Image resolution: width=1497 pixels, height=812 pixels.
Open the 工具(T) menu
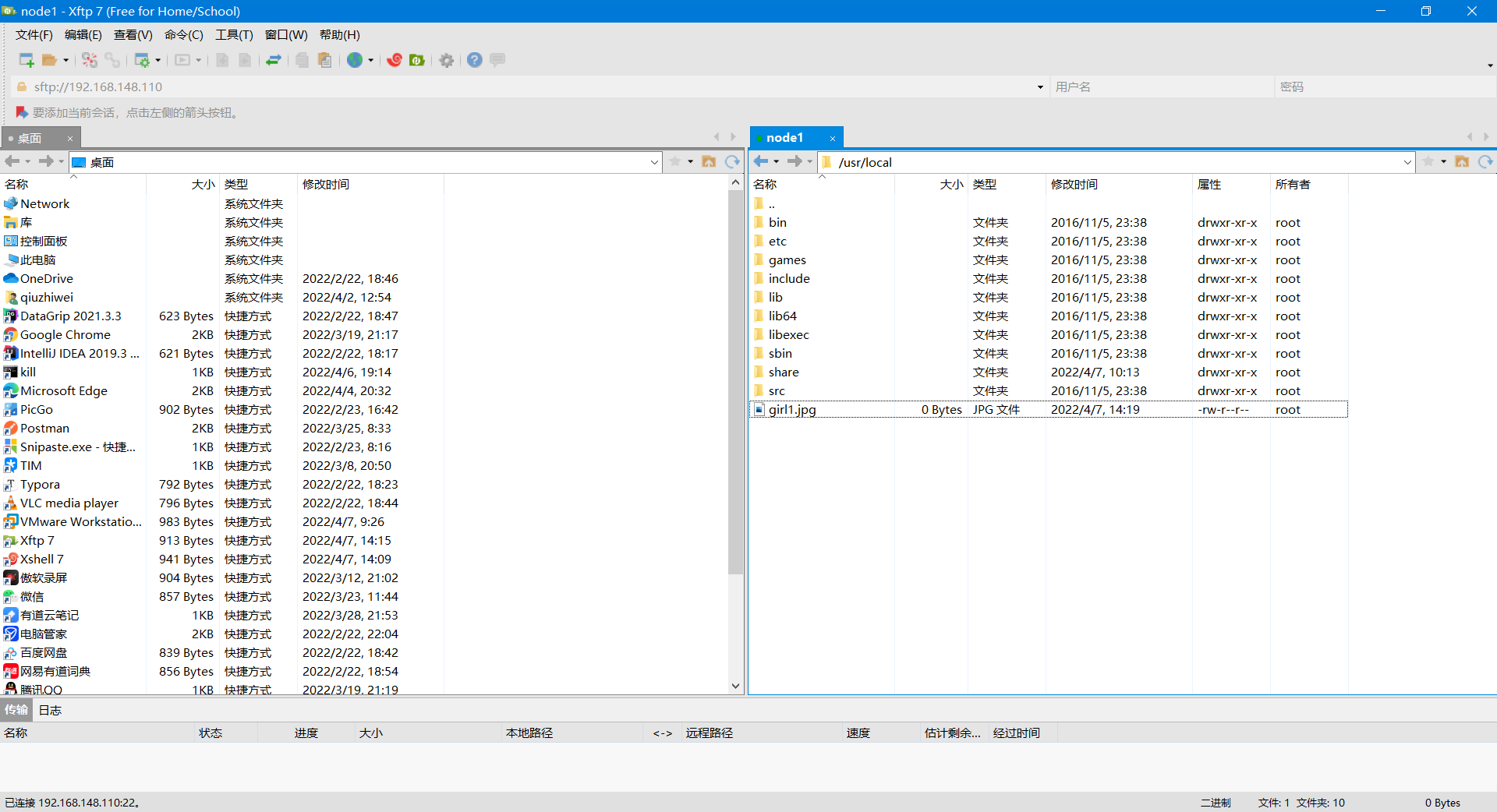click(x=234, y=35)
